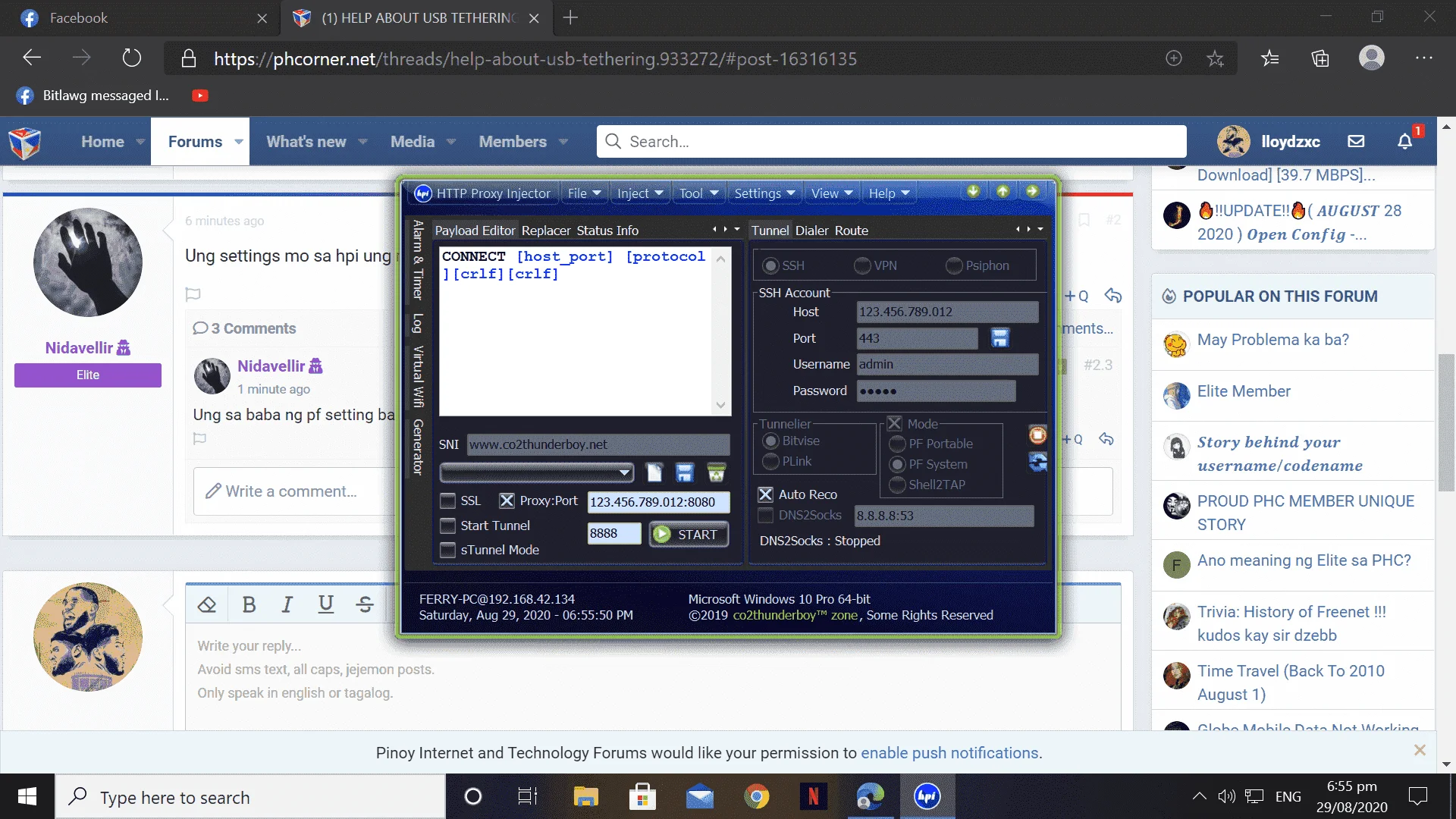Open Google Chrome from the taskbar
This screenshot has width=1456, height=819.
756,796
